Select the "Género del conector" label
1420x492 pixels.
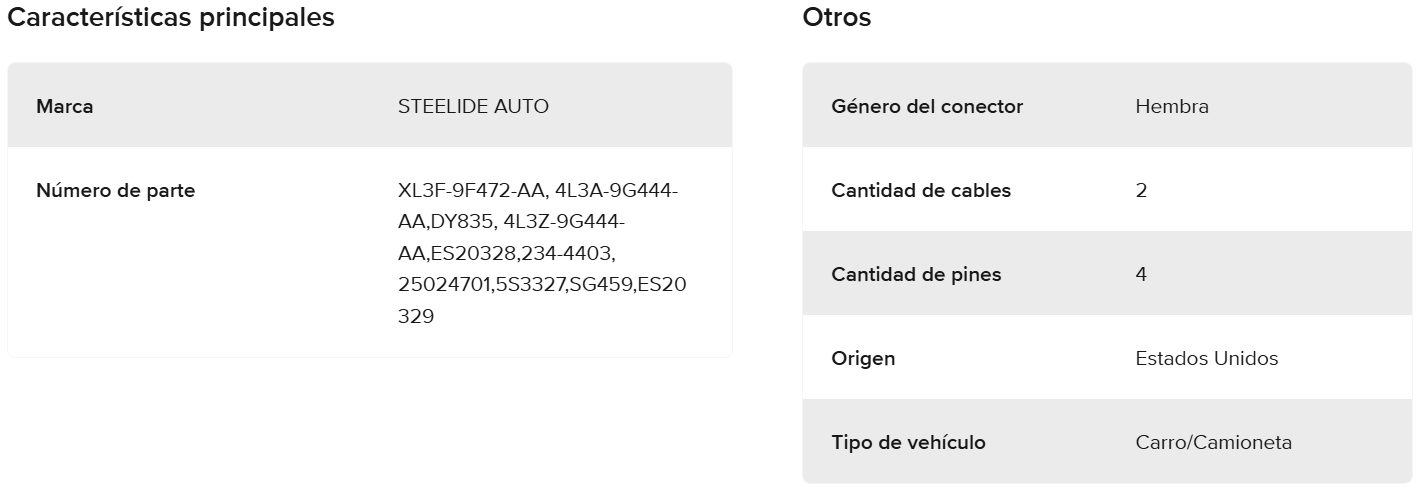click(927, 106)
